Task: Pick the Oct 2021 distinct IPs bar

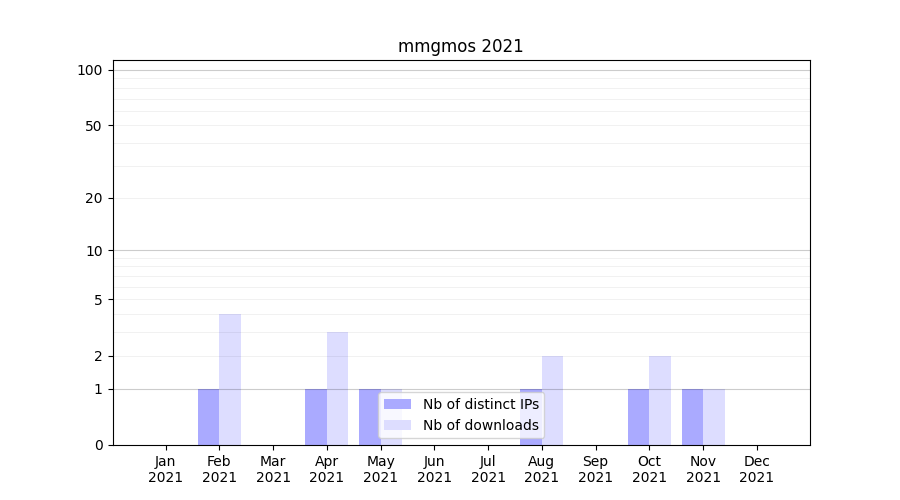Action: coord(638,417)
